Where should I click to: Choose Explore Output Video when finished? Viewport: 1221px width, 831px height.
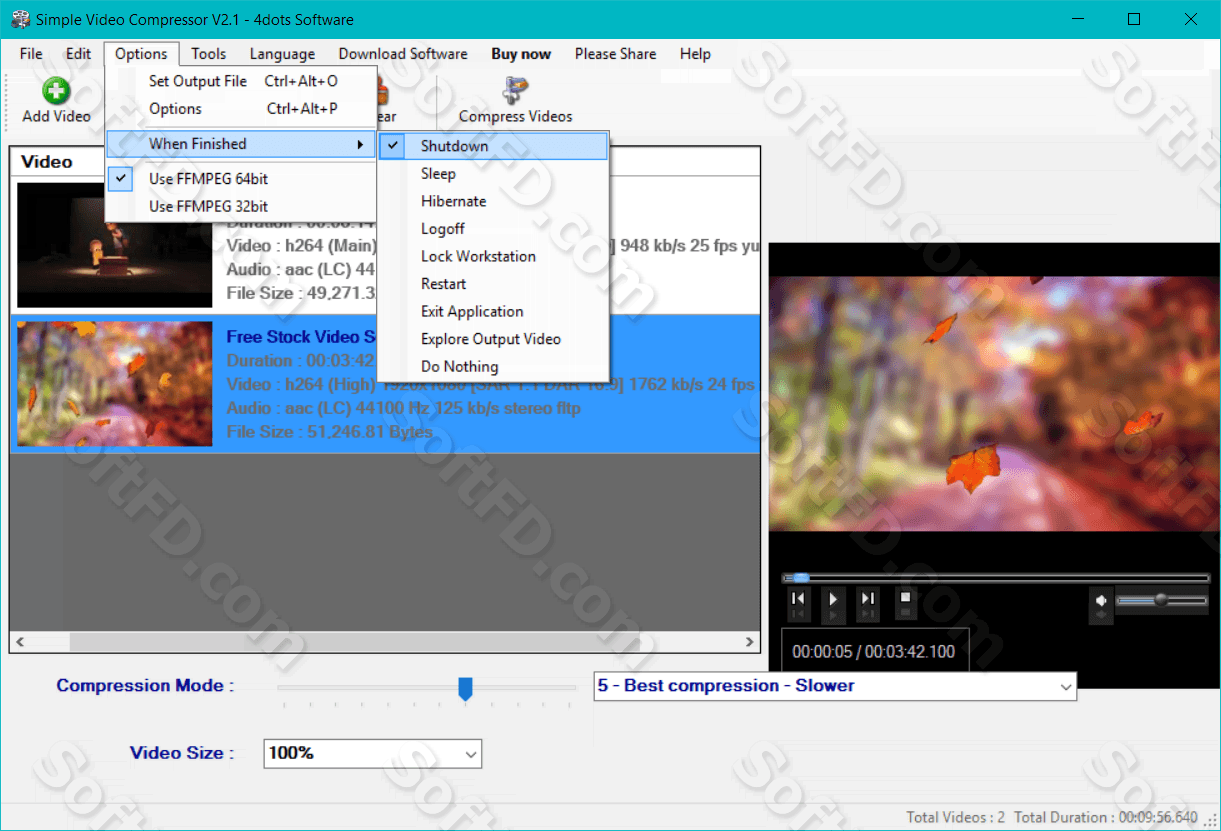493,339
